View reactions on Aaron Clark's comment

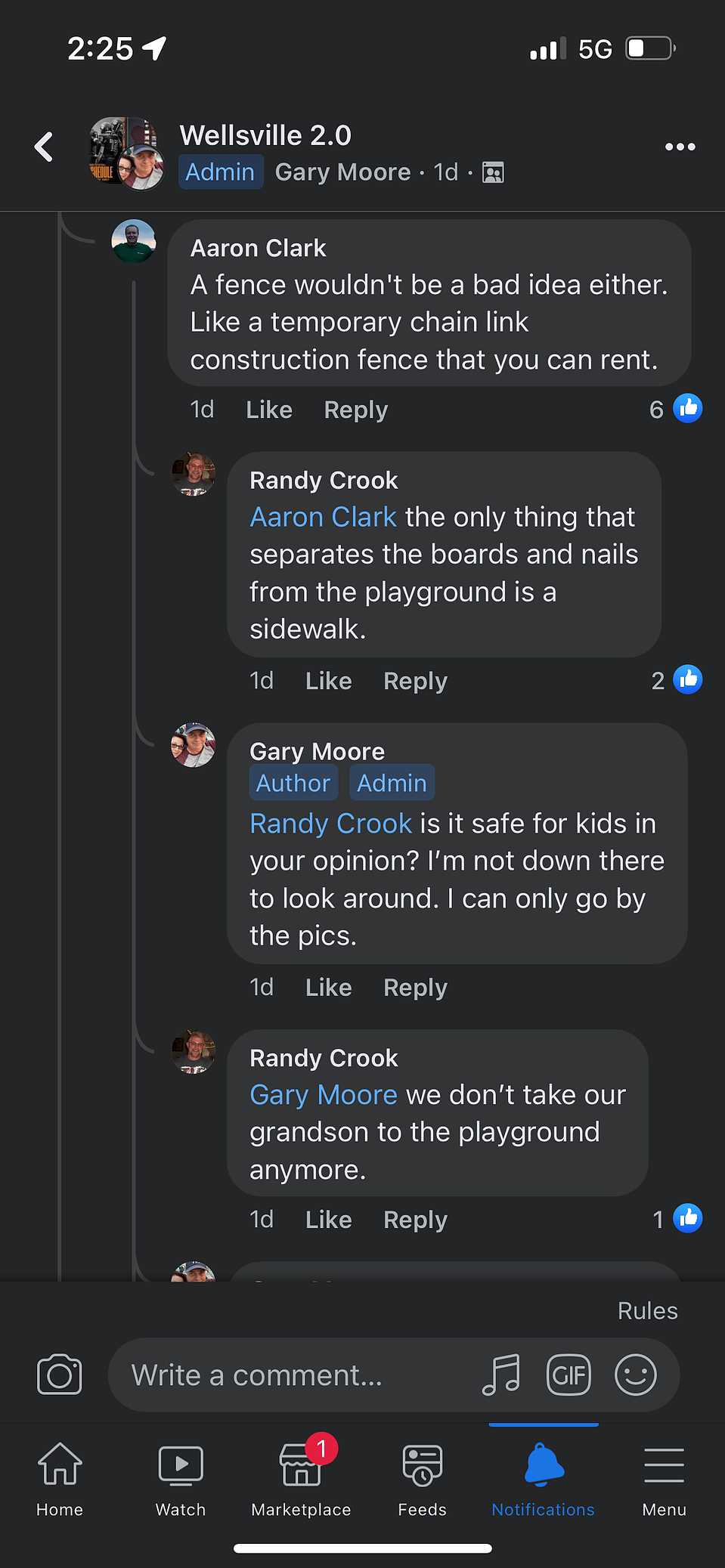tap(676, 409)
